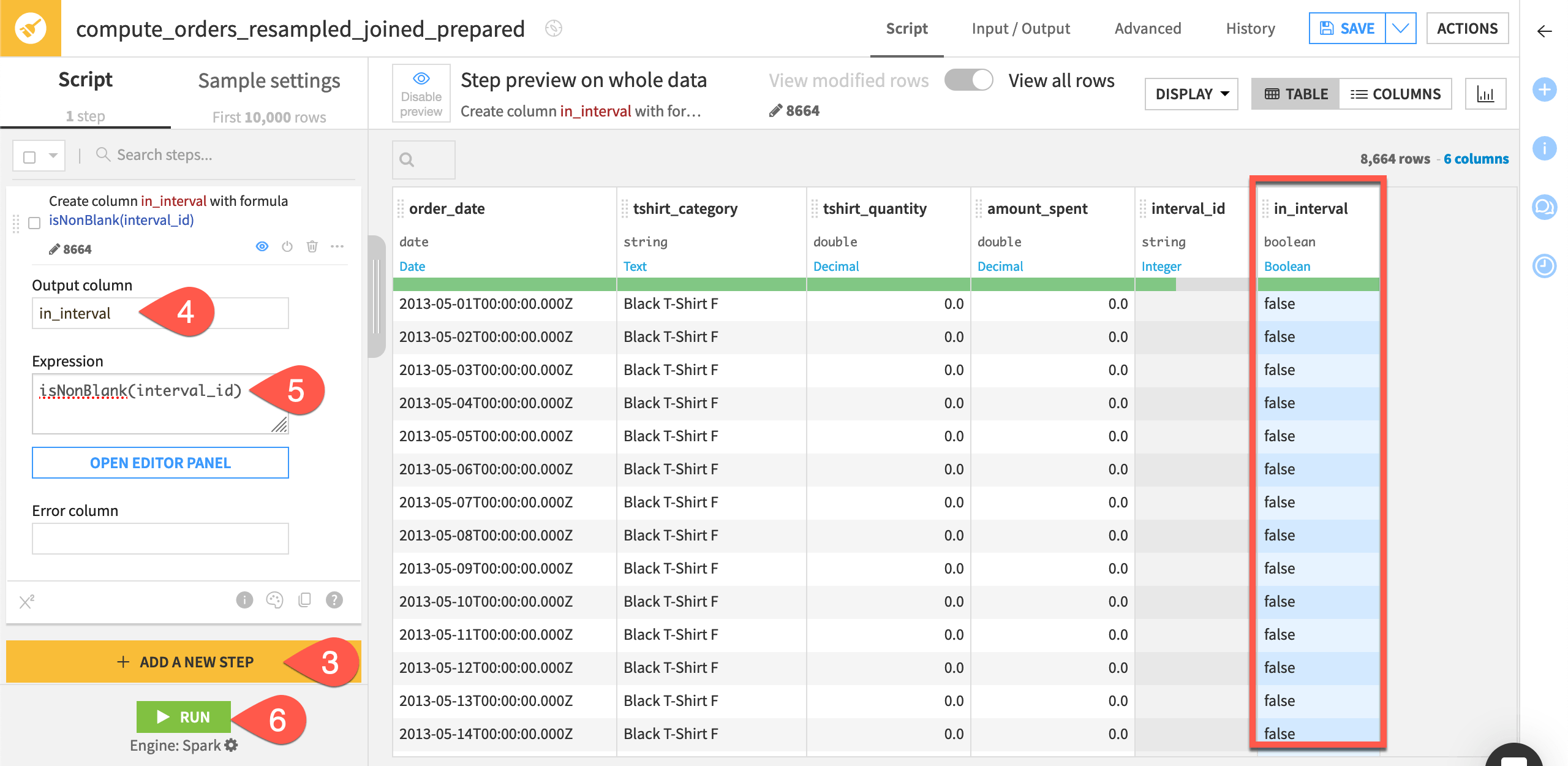Click the green RUN button
This screenshot has width=1568, height=766.
[x=184, y=717]
